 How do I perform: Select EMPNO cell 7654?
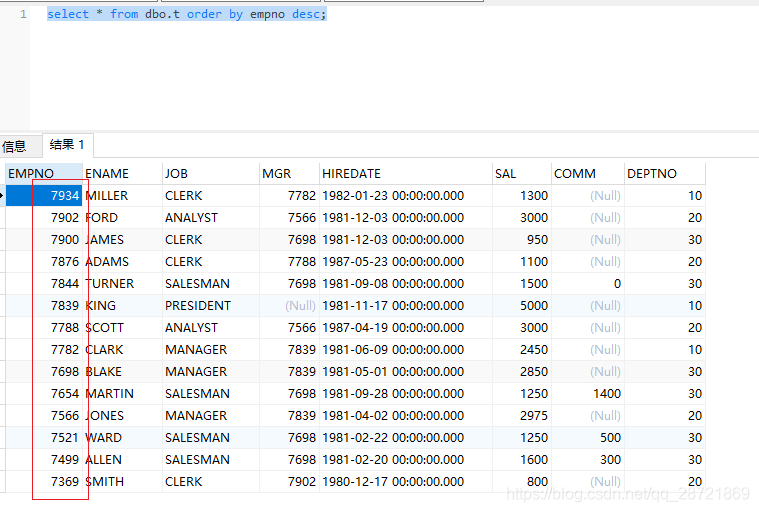(44, 394)
